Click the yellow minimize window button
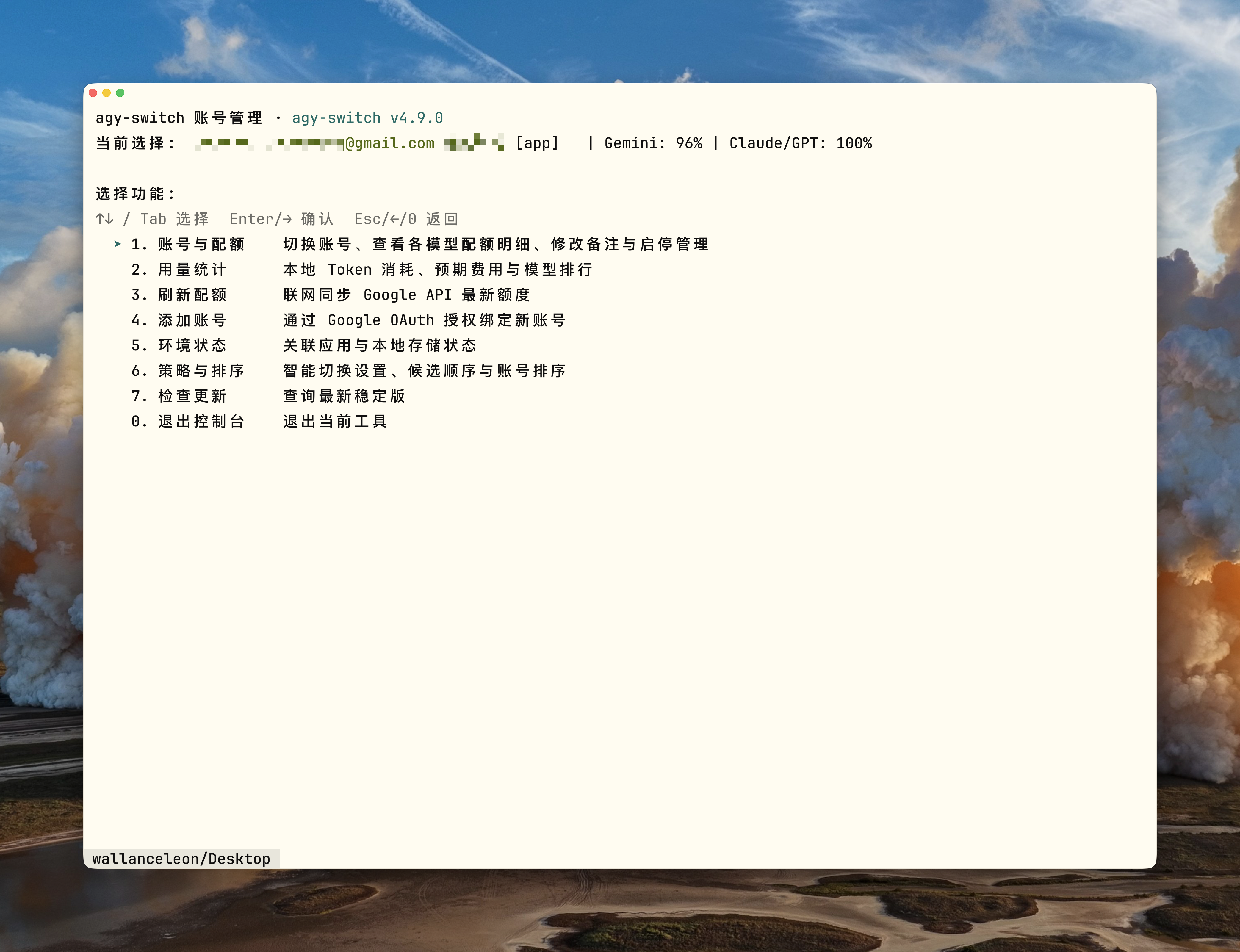This screenshot has height=952, width=1240. (107, 93)
